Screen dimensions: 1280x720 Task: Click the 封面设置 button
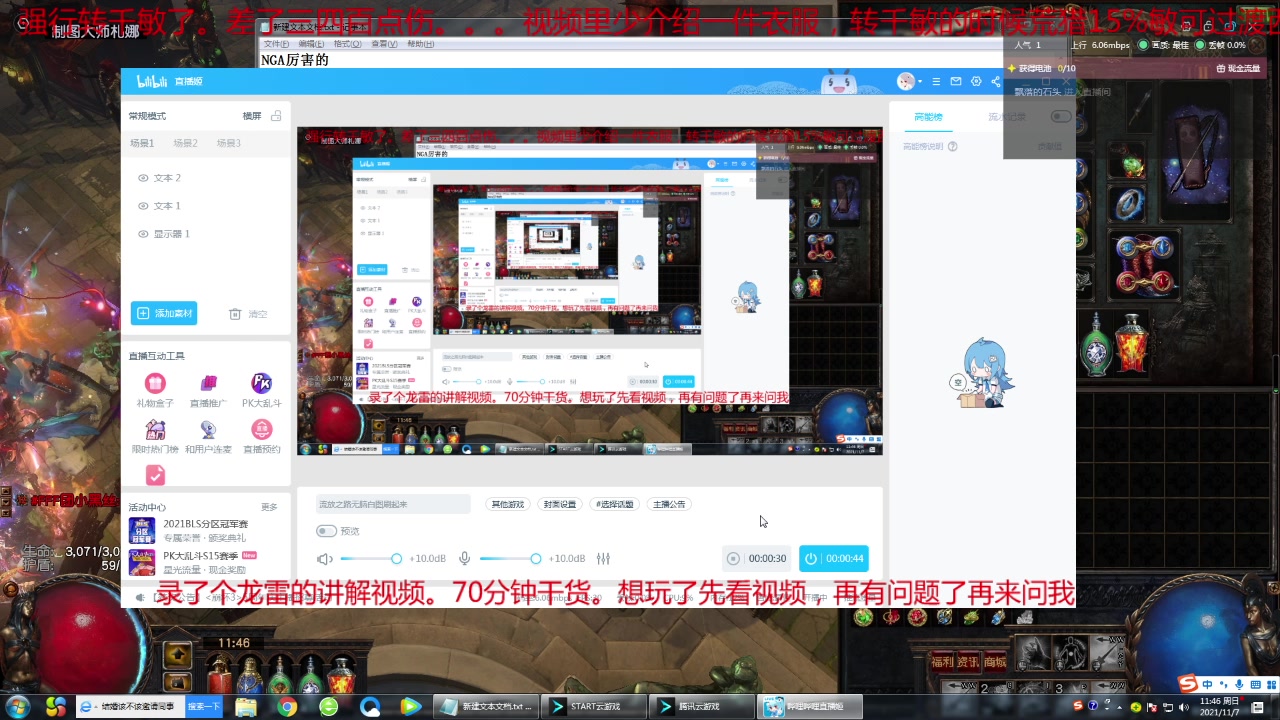[x=560, y=504]
